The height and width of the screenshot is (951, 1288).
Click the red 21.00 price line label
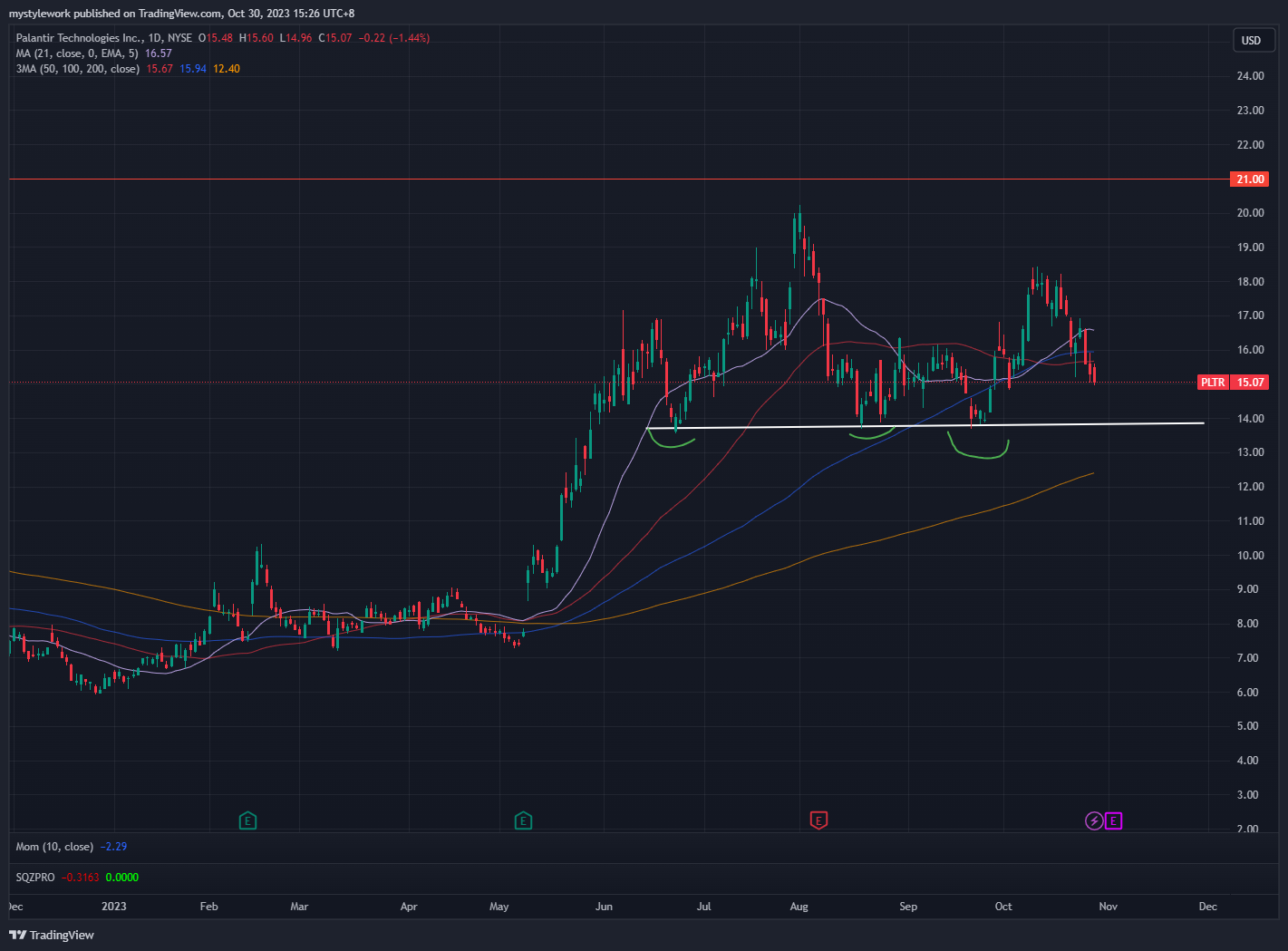pyautogui.click(x=1250, y=180)
